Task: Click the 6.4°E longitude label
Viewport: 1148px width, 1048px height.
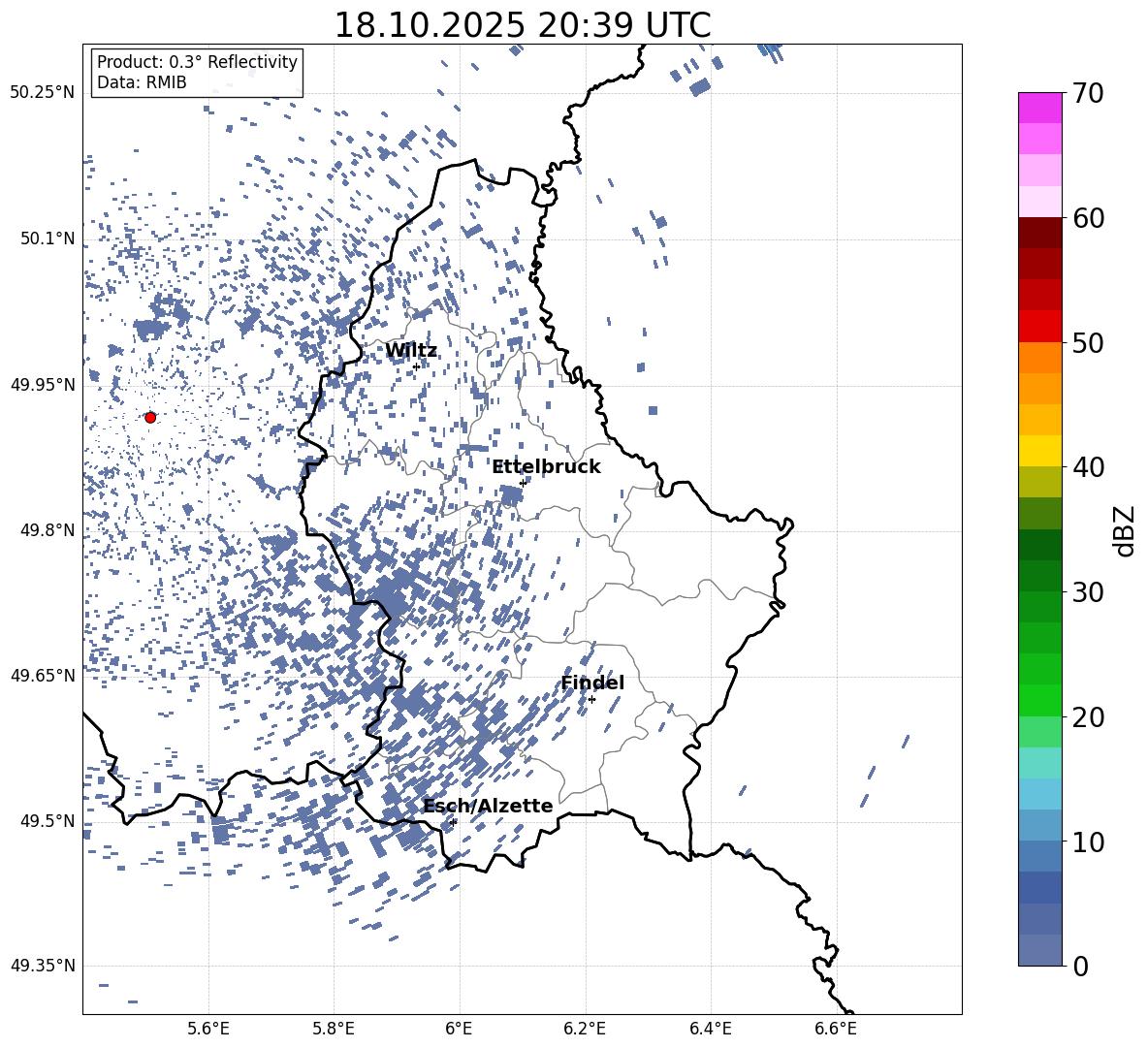Action: tap(710, 1029)
